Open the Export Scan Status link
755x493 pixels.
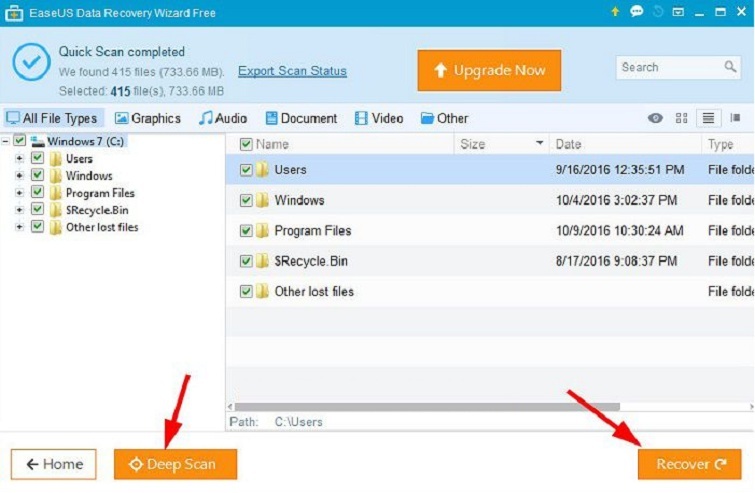click(x=292, y=71)
